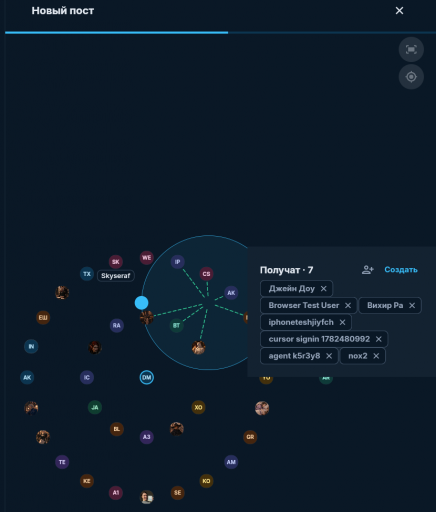Click the Джейн Доу chip name

(292, 289)
